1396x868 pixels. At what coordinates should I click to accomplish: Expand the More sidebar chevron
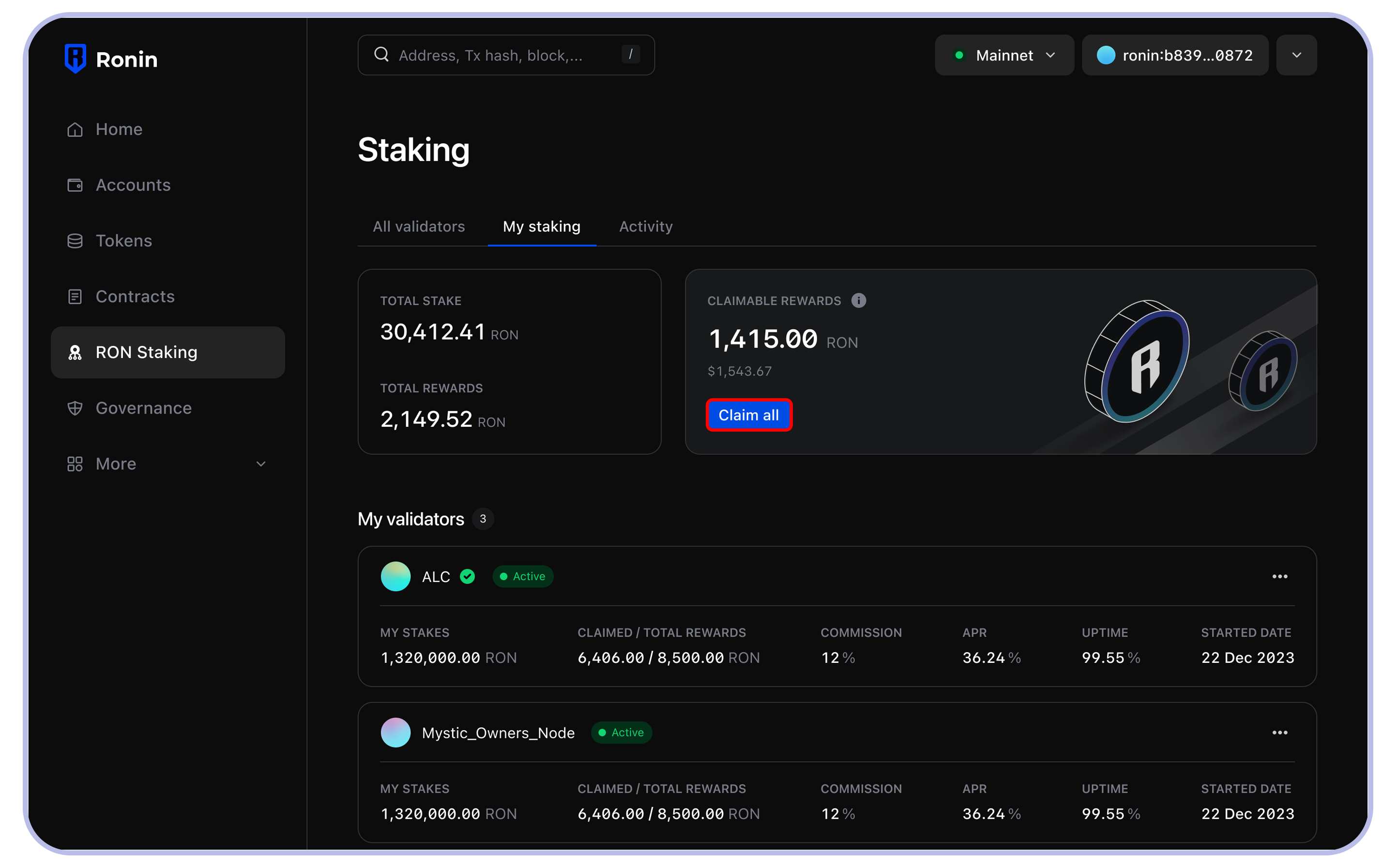point(261,464)
